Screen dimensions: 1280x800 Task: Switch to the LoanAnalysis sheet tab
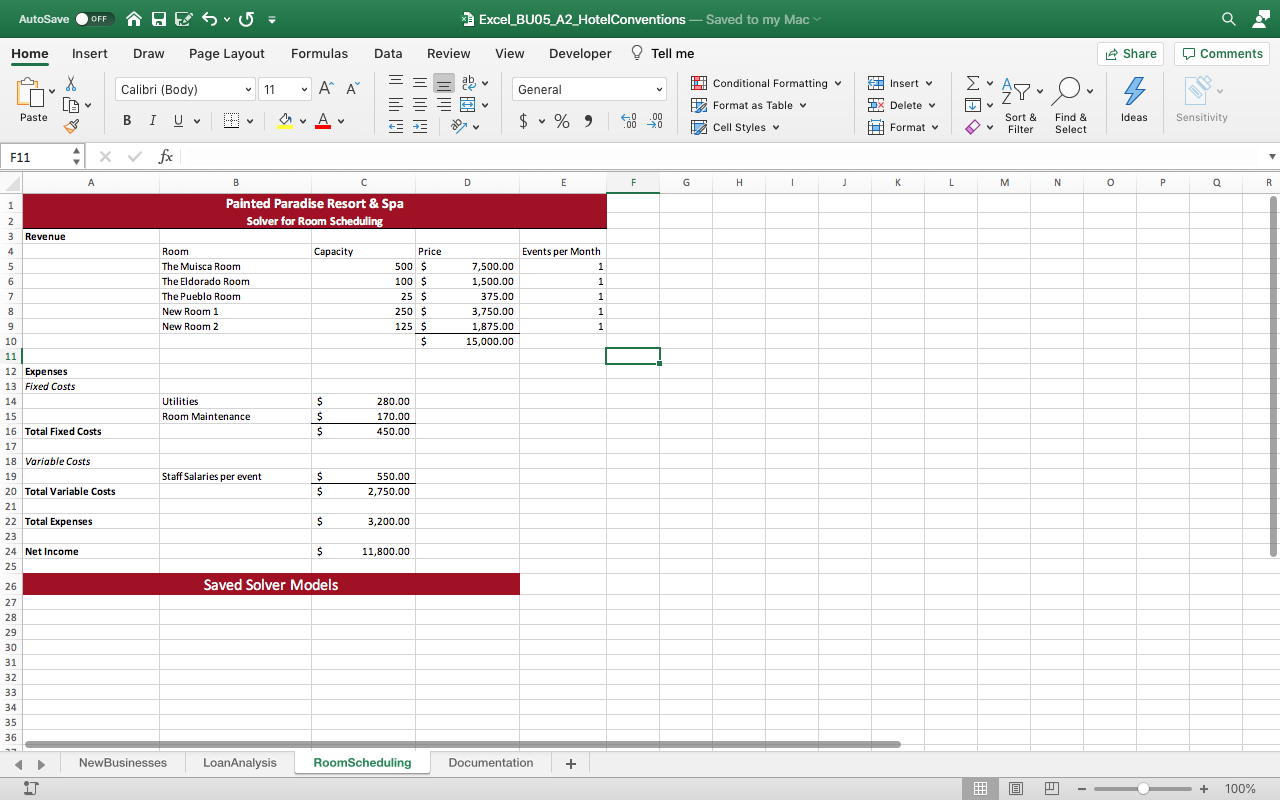(239, 763)
